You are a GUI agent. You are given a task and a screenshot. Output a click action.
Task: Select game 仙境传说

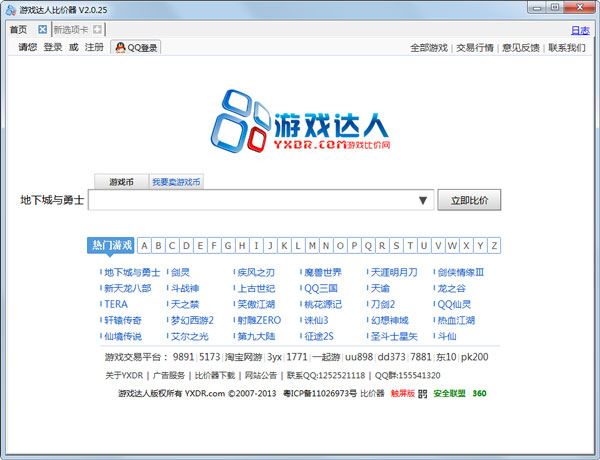(x=123, y=336)
